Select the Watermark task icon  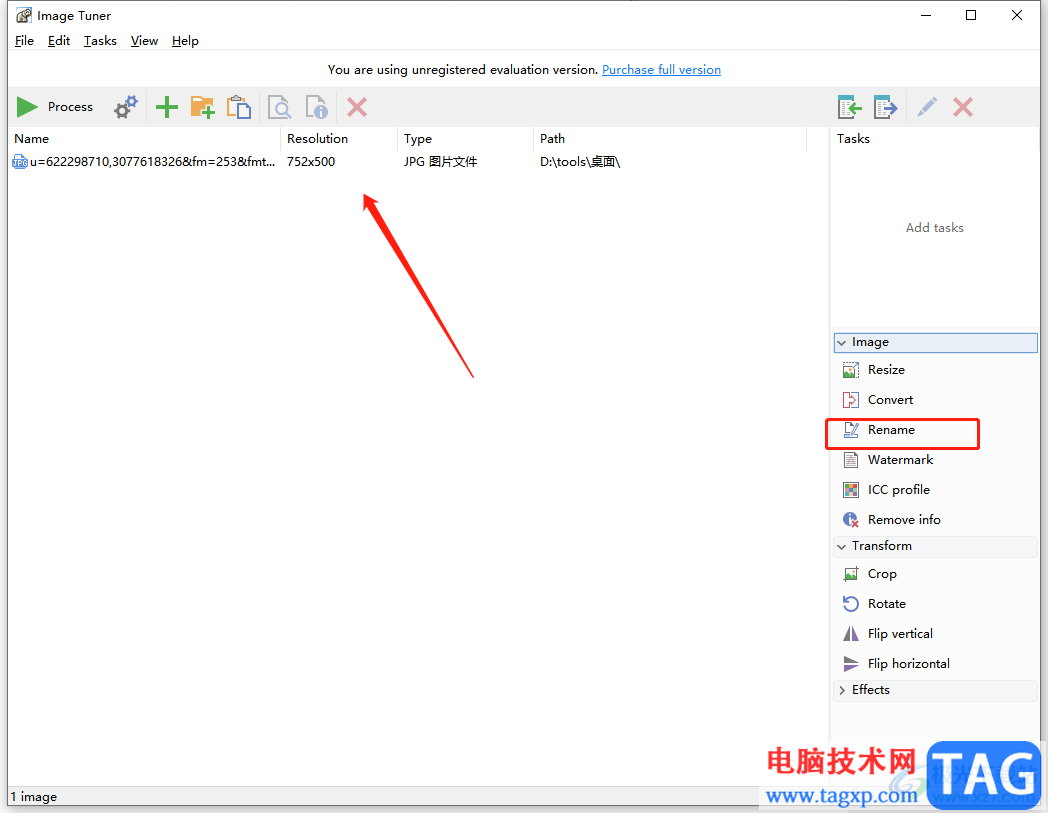(x=850, y=460)
